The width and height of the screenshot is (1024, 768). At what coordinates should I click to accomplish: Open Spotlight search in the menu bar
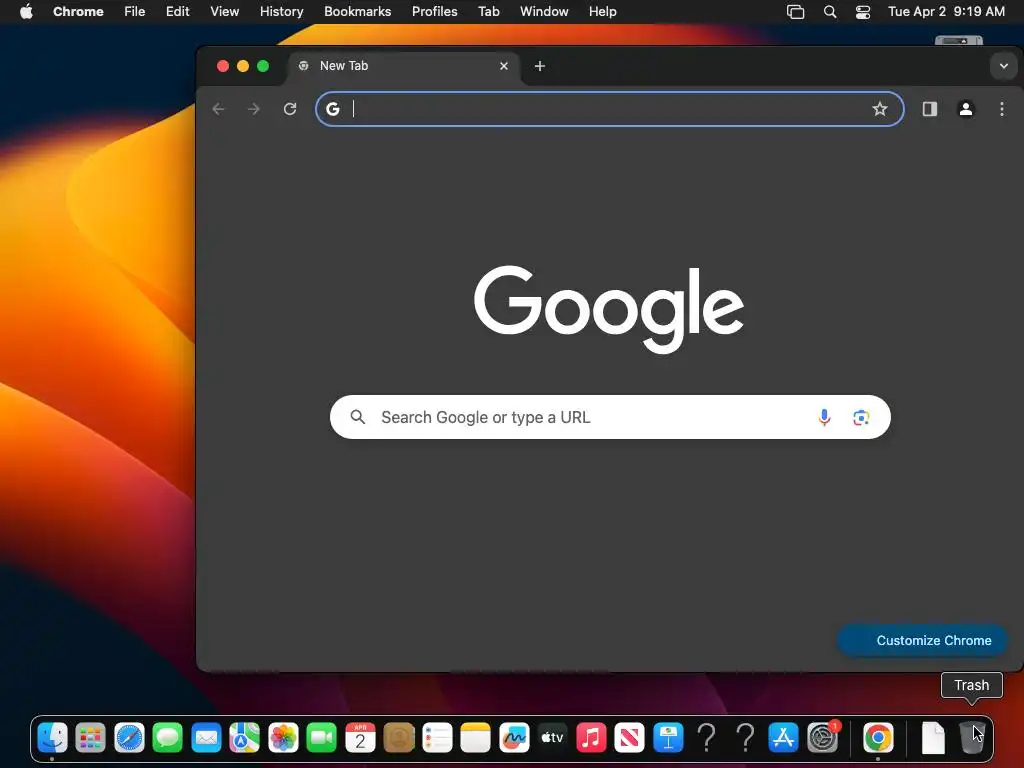tap(829, 12)
